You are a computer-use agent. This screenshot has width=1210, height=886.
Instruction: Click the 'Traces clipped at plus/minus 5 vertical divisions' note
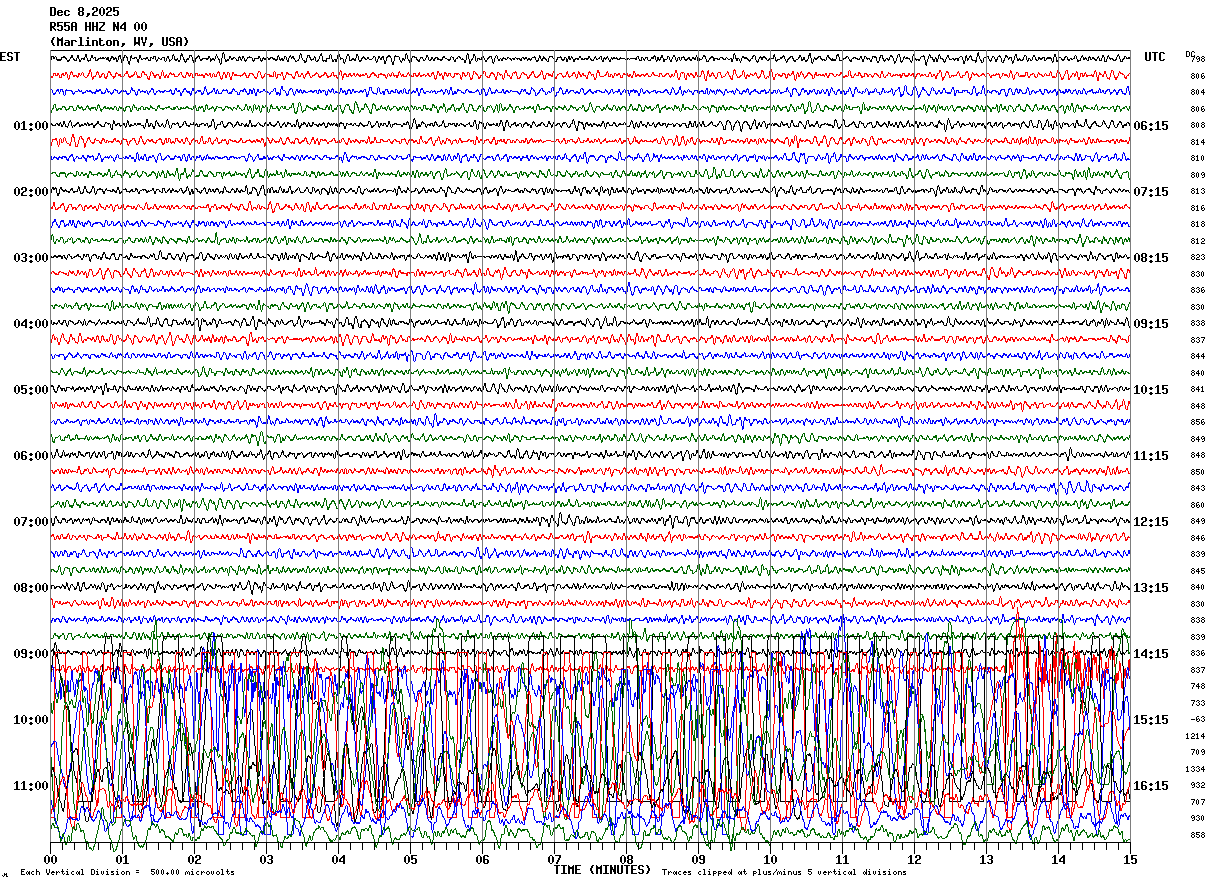click(x=784, y=872)
